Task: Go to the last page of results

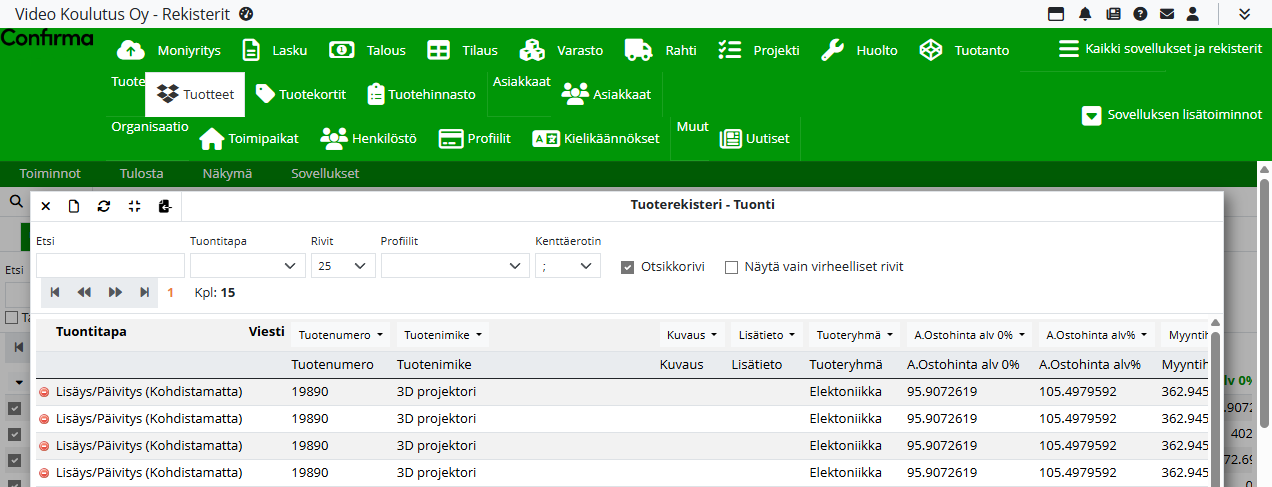Action: (145, 292)
